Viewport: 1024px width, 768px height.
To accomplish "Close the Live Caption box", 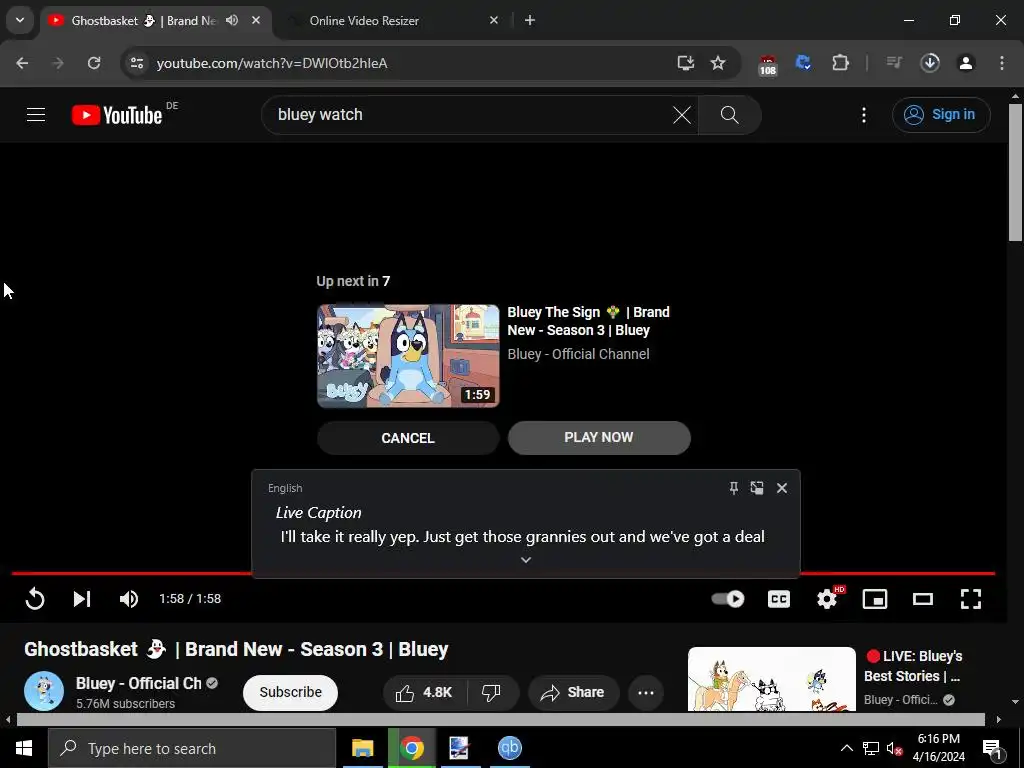I will tap(782, 488).
